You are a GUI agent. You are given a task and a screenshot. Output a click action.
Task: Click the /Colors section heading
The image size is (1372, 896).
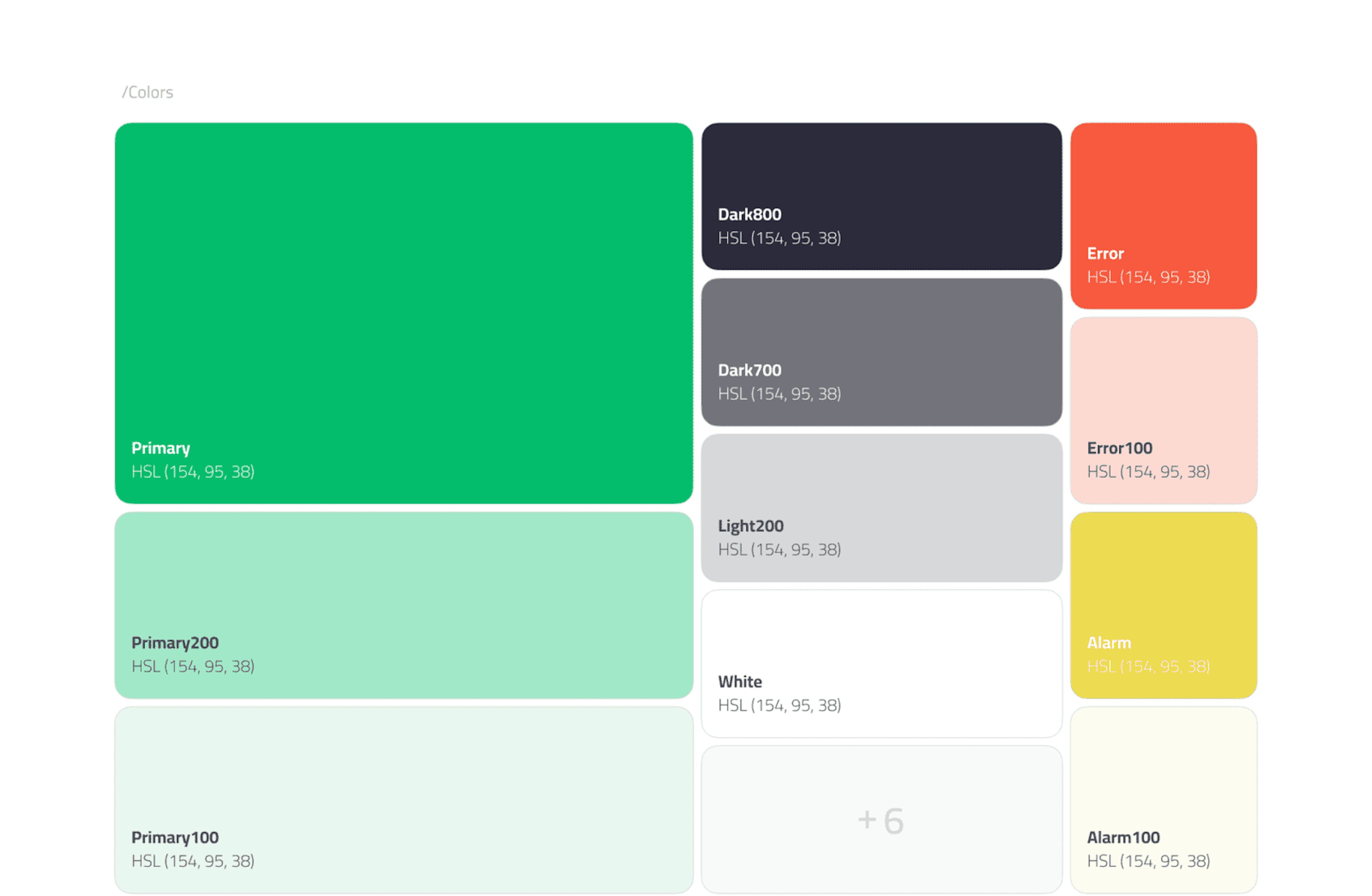[x=148, y=92]
